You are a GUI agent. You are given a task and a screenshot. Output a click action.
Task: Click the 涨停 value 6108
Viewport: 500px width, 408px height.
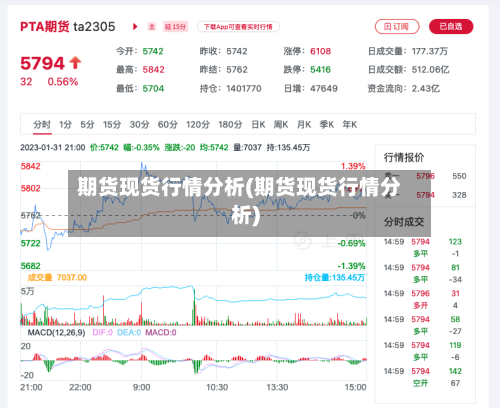tap(321, 51)
